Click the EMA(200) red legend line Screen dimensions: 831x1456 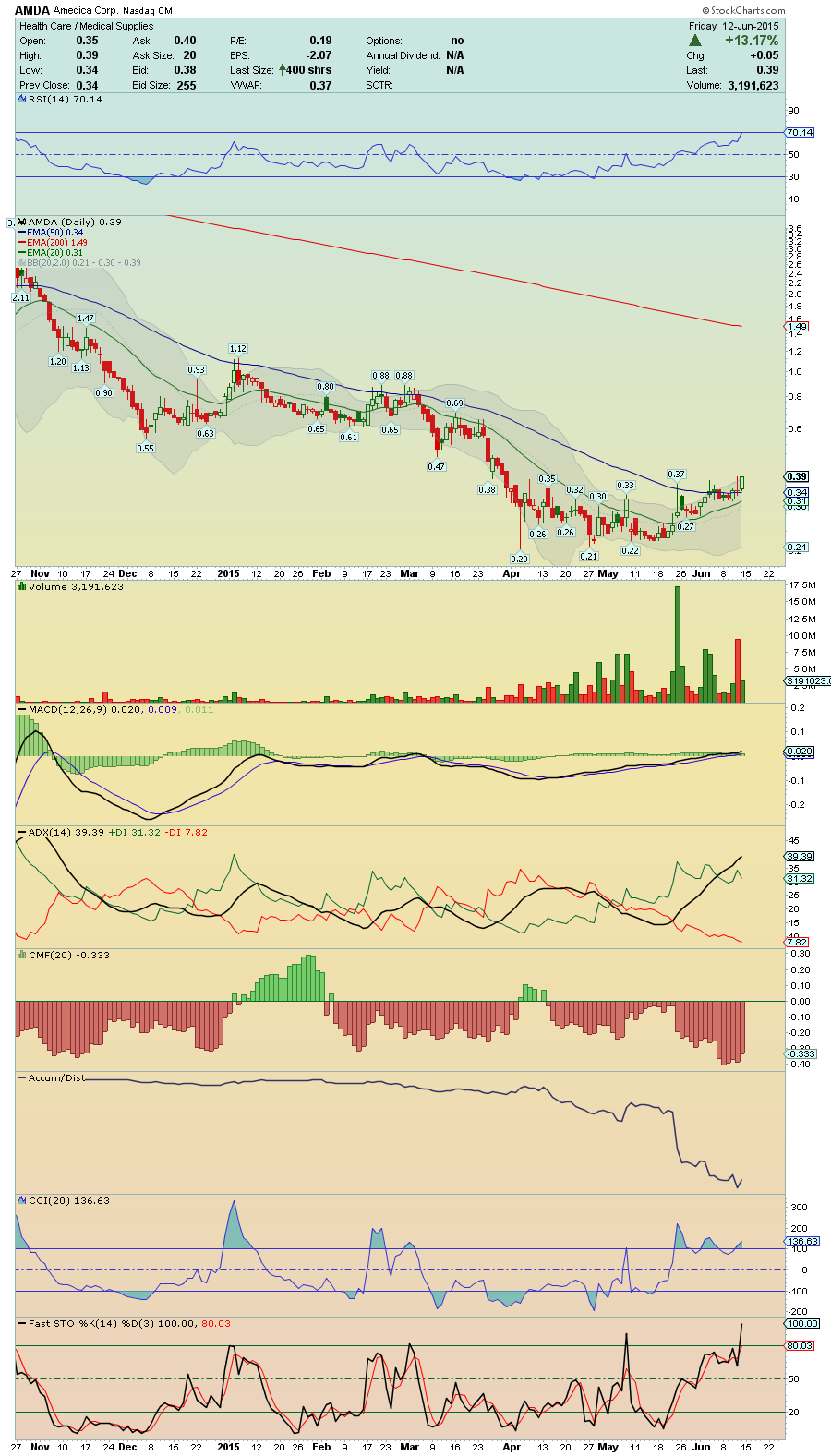click(x=22, y=243)
